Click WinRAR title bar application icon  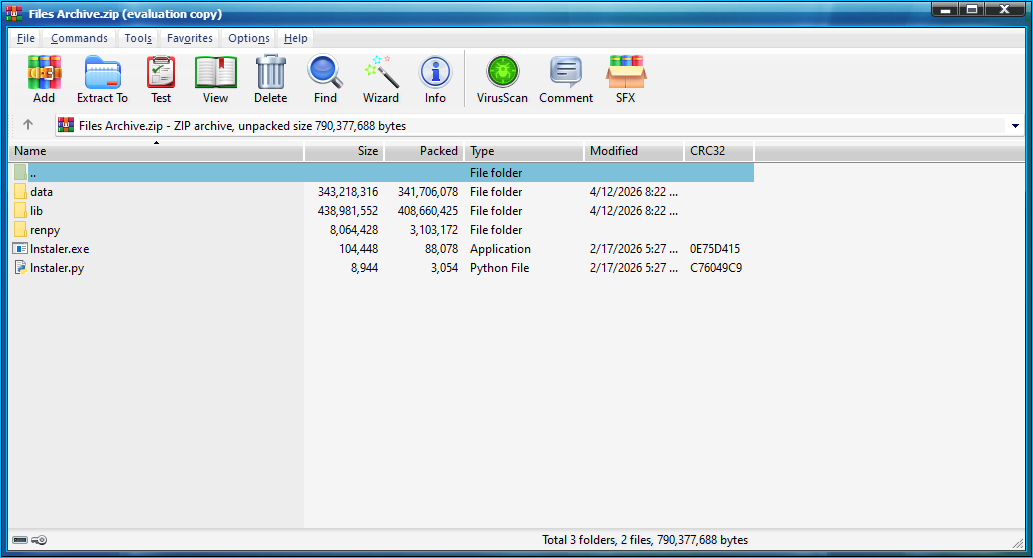click(14, 13)
